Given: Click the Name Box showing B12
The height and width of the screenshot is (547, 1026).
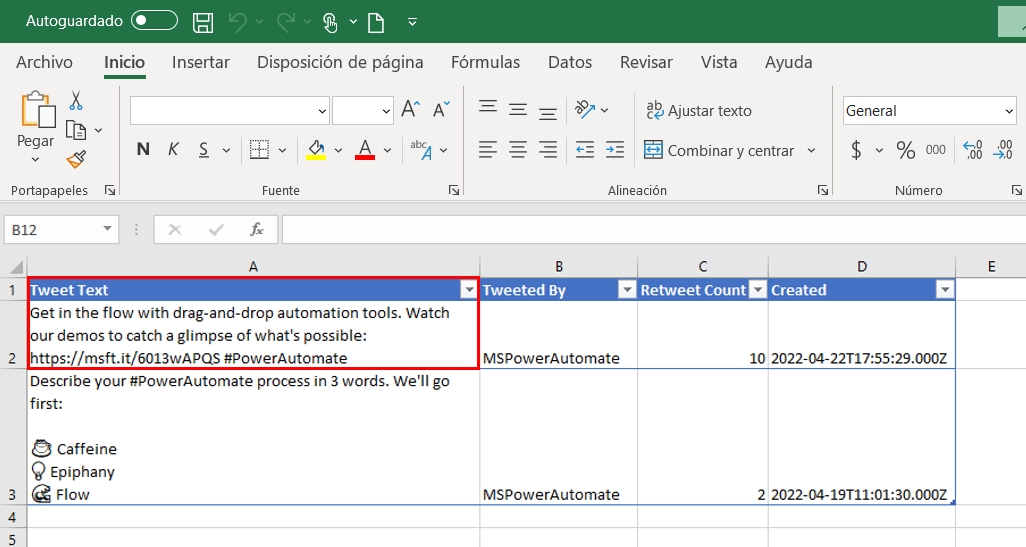Looking at the screenshot, I should (62, 230).
